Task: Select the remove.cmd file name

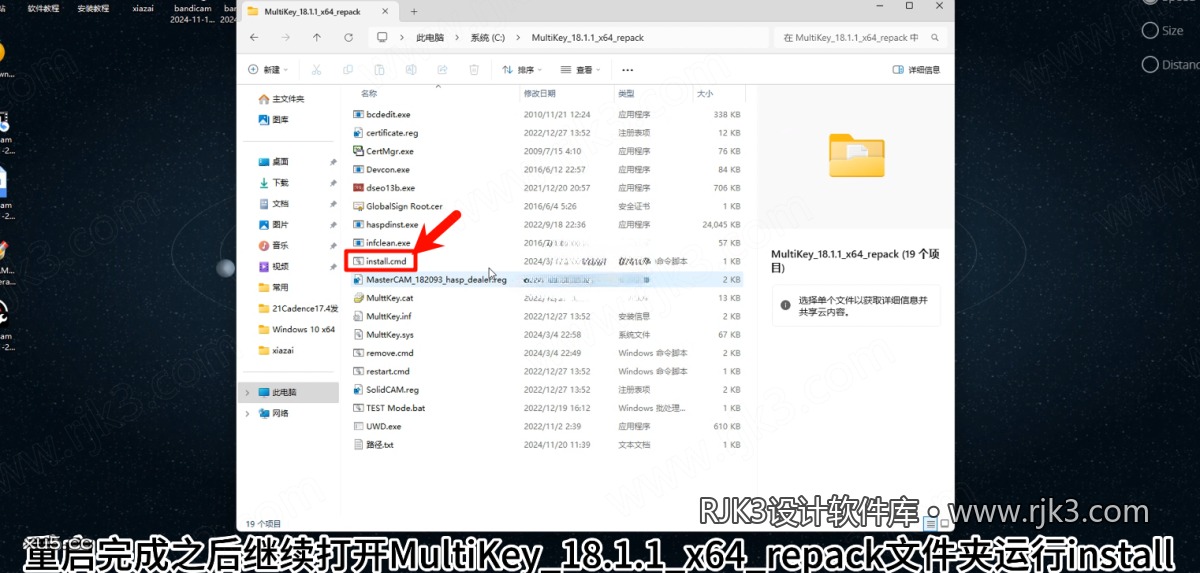Action: [x=389, y=353]
